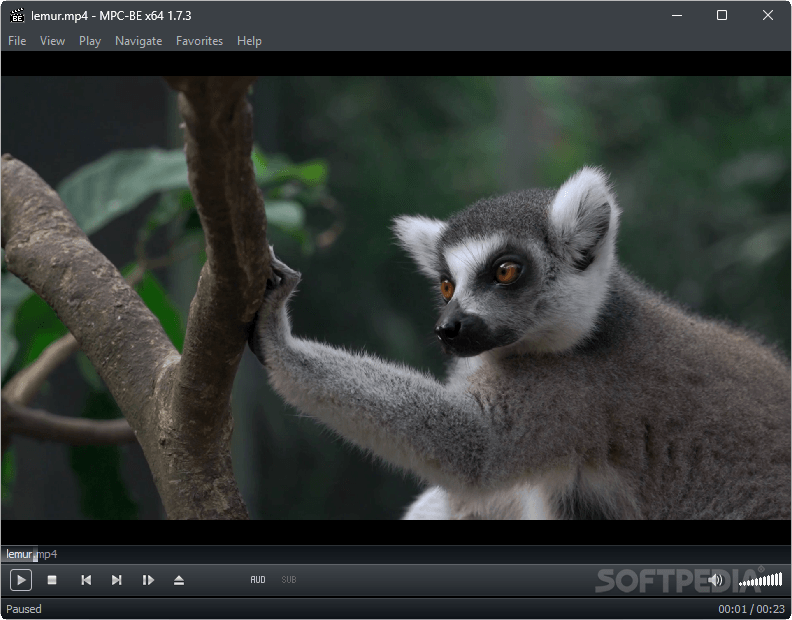Open the Play menu
Screen dimensions: 792x620
(90, 41)
